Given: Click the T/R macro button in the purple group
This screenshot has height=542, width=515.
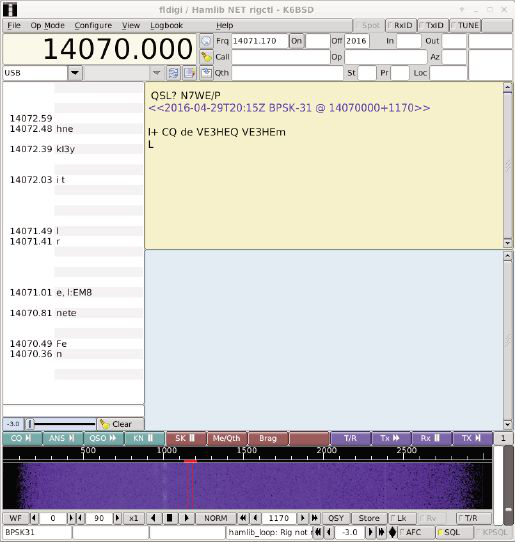Looking at the screenshot, I should coord(350,438).
